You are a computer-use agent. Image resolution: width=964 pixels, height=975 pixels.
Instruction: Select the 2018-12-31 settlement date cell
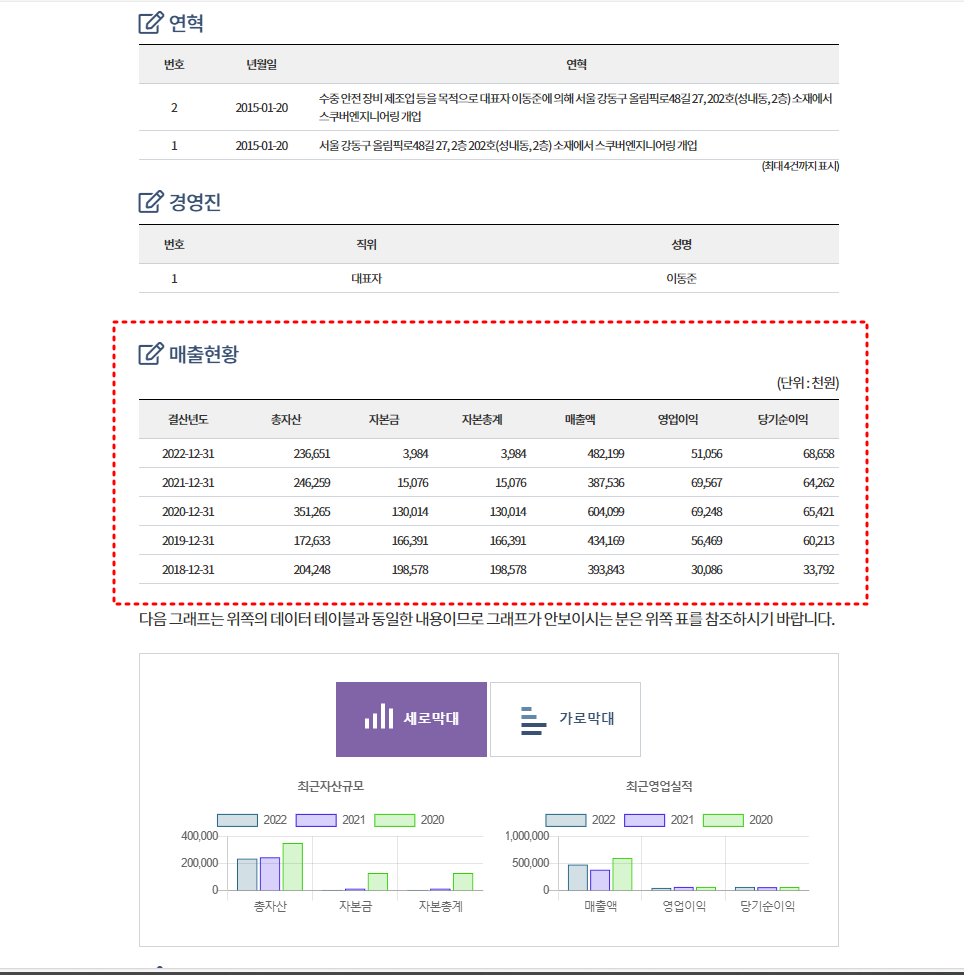coord(188,570)
